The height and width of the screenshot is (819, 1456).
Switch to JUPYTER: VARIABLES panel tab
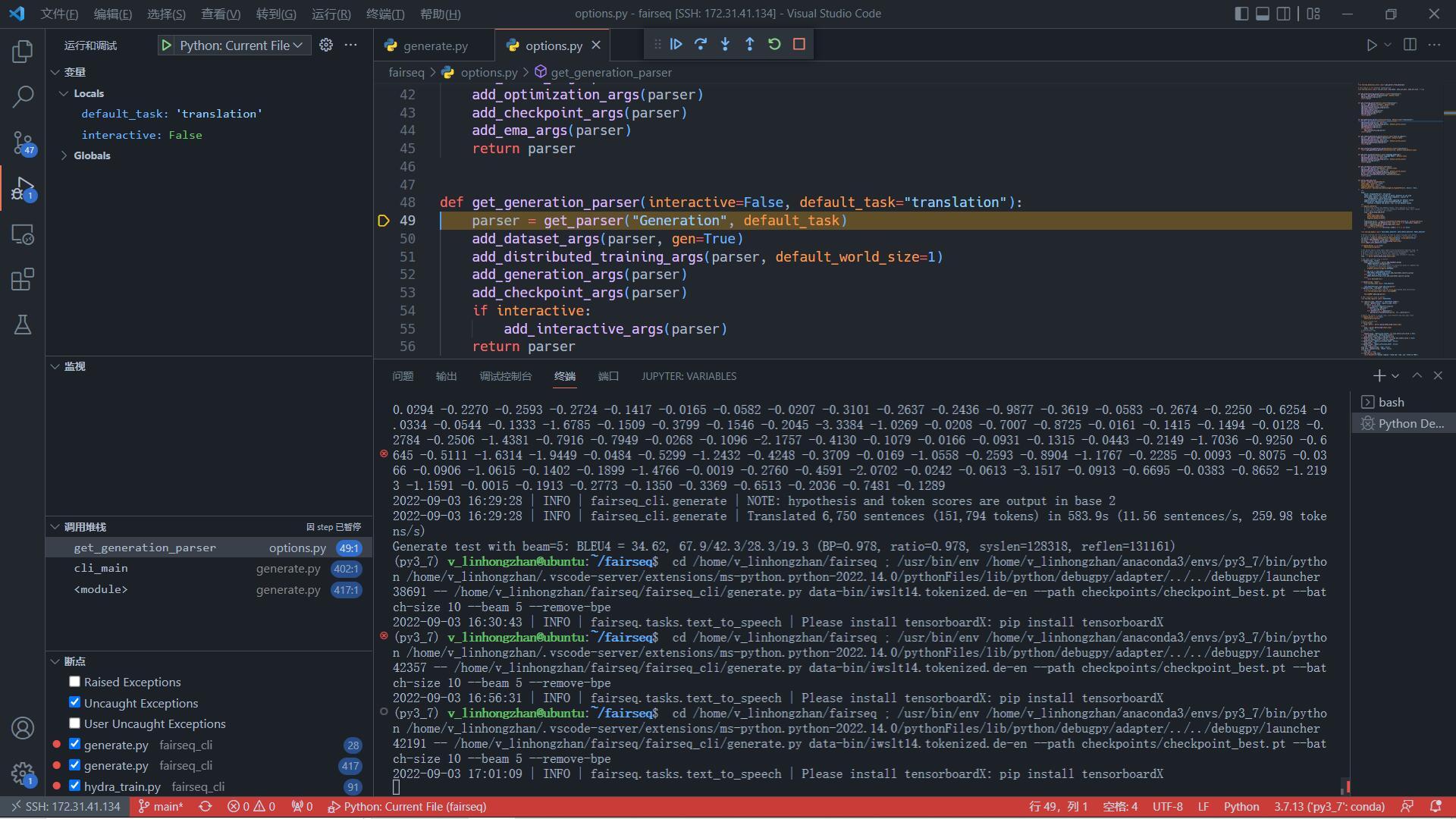[x=689, y=376]
